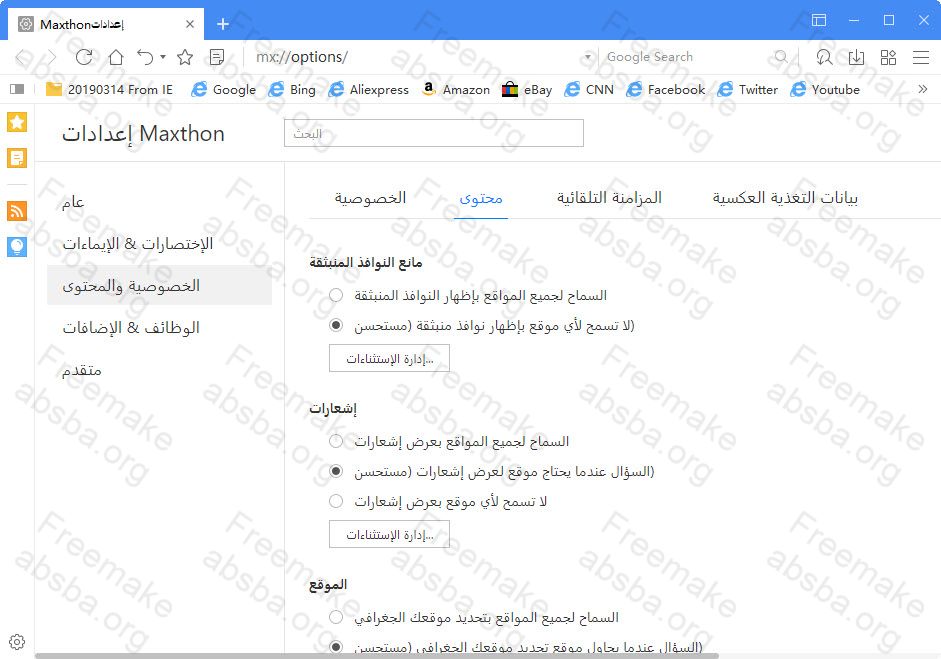941x659 pixels.
Task: Expand the address bar history dropdown
Action: pos(588,57)
